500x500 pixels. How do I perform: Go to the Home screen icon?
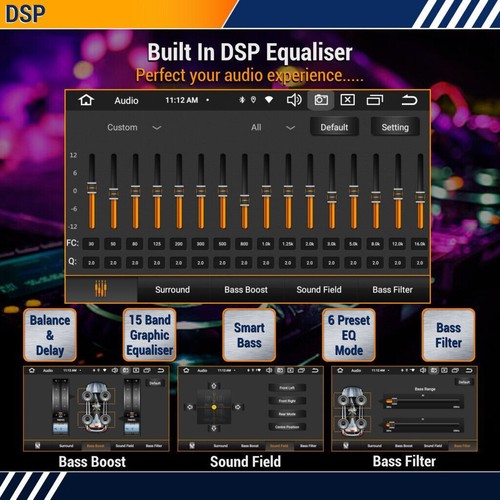(86, 100)
